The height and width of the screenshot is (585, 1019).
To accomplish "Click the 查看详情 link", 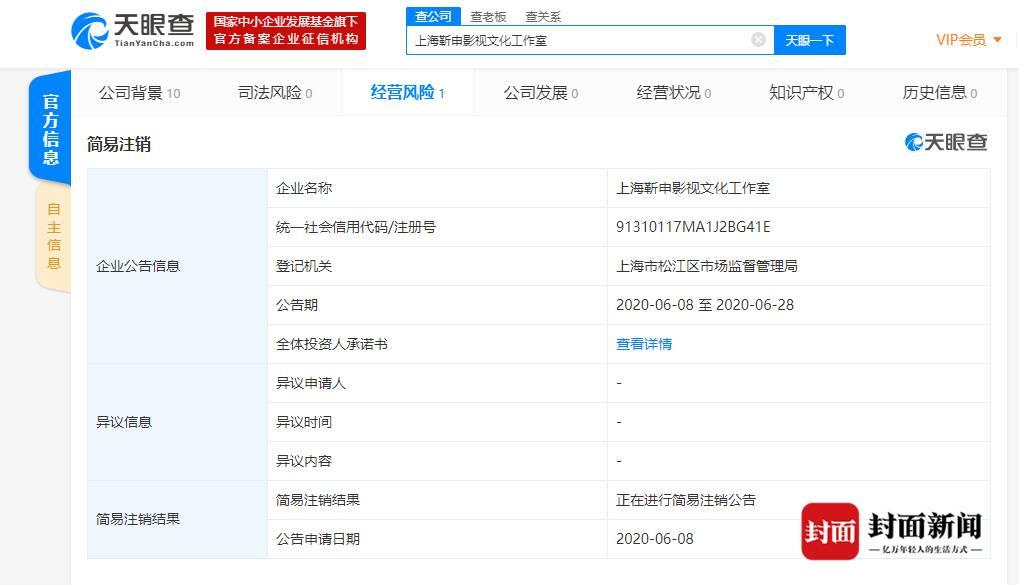I will coord(644,344).
